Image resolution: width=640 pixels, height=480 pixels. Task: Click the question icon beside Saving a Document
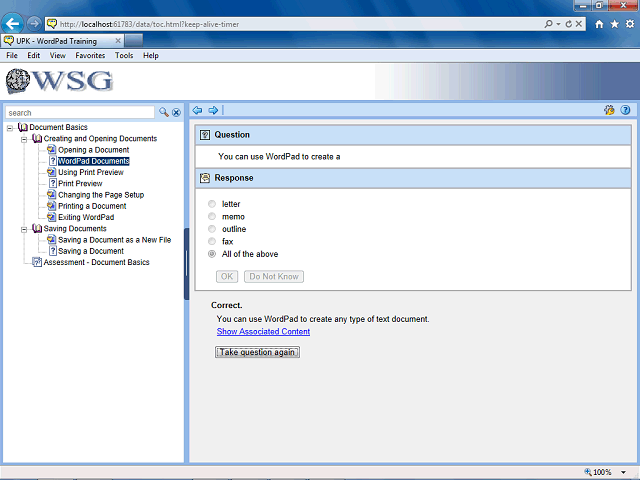click(x=53, y=251)
